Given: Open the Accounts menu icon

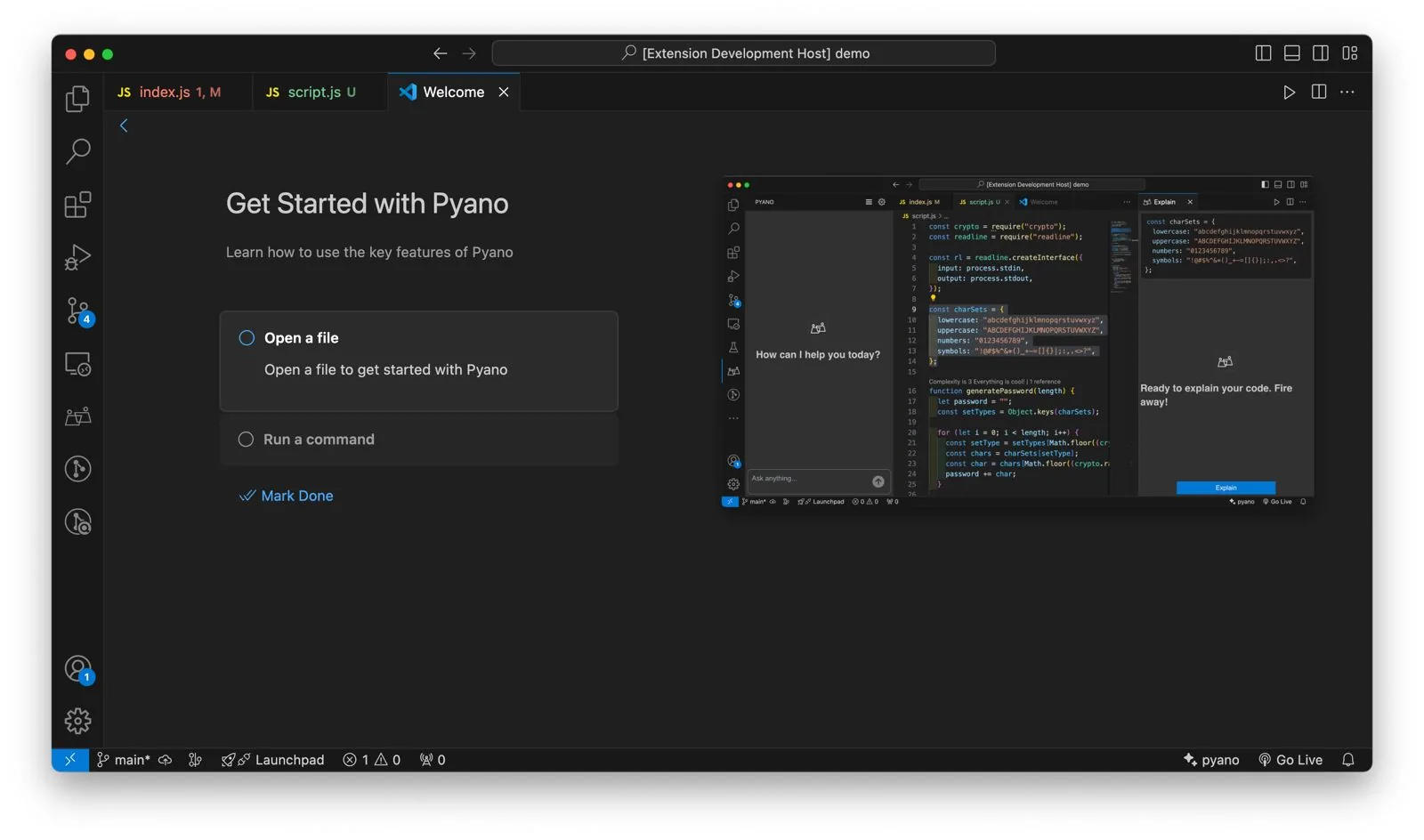Looking at the screenshot, I should pyautogui.click(x=77, y=668).
